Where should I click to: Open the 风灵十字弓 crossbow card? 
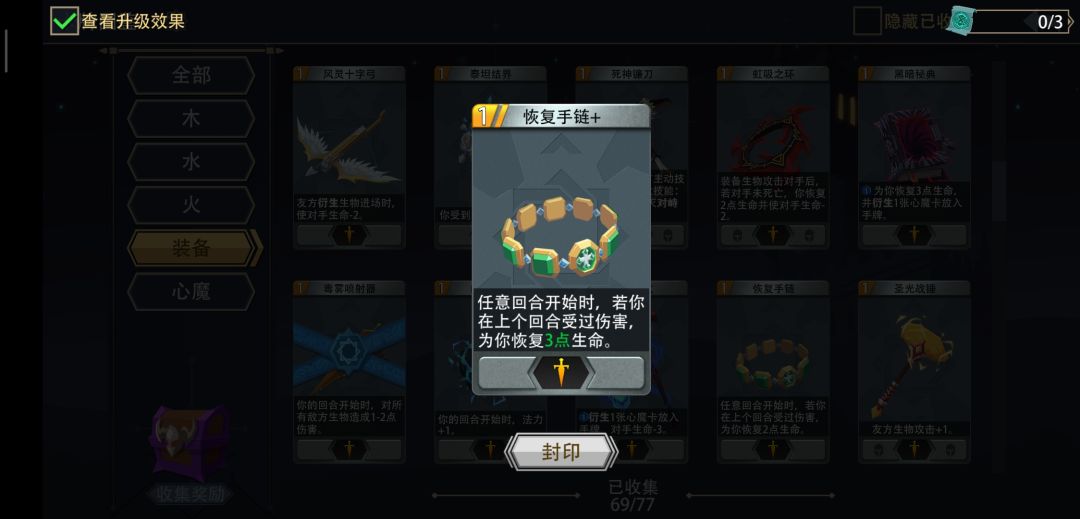[349, 157]
